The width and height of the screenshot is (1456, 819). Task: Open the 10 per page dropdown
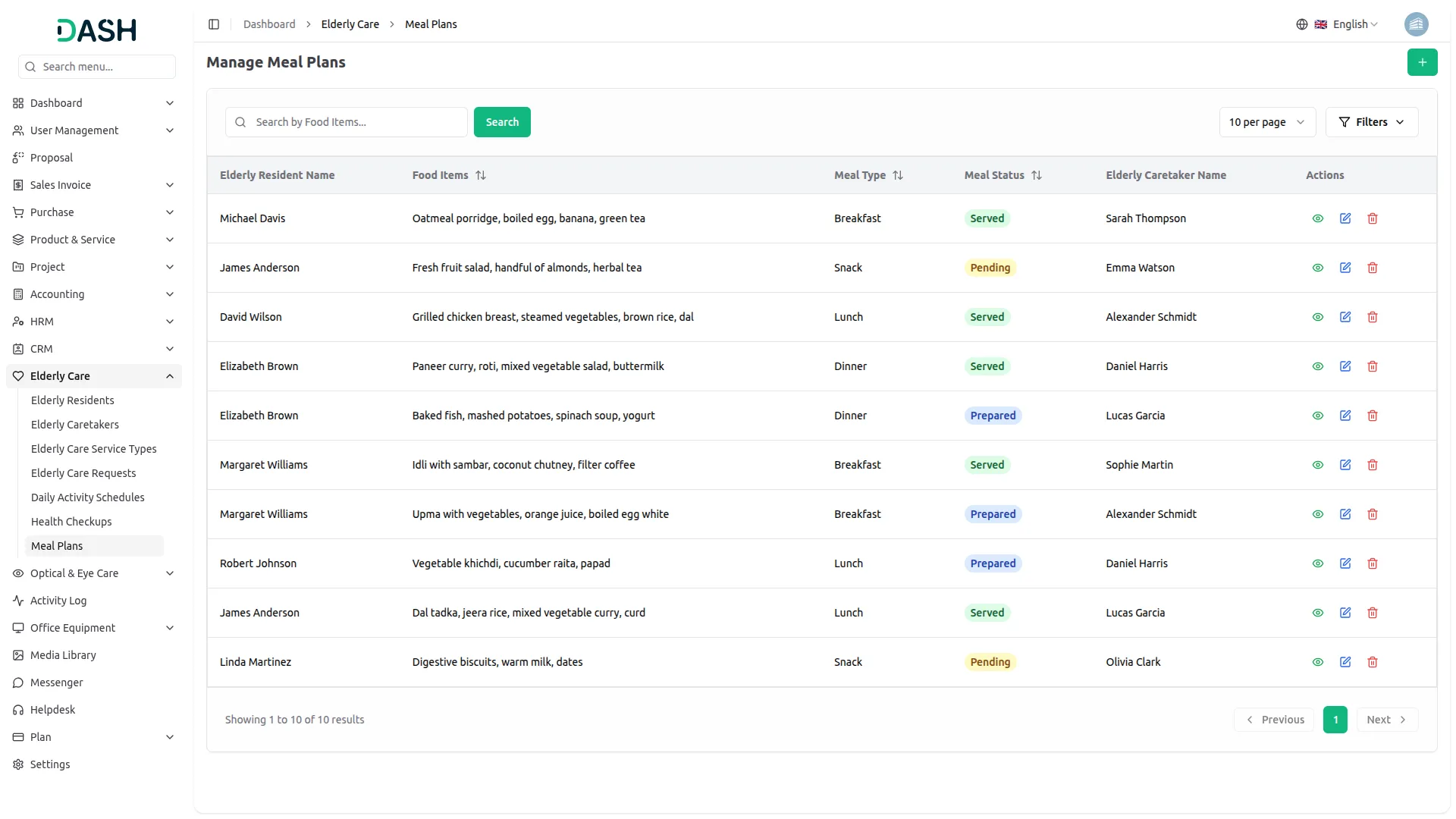1267,122
